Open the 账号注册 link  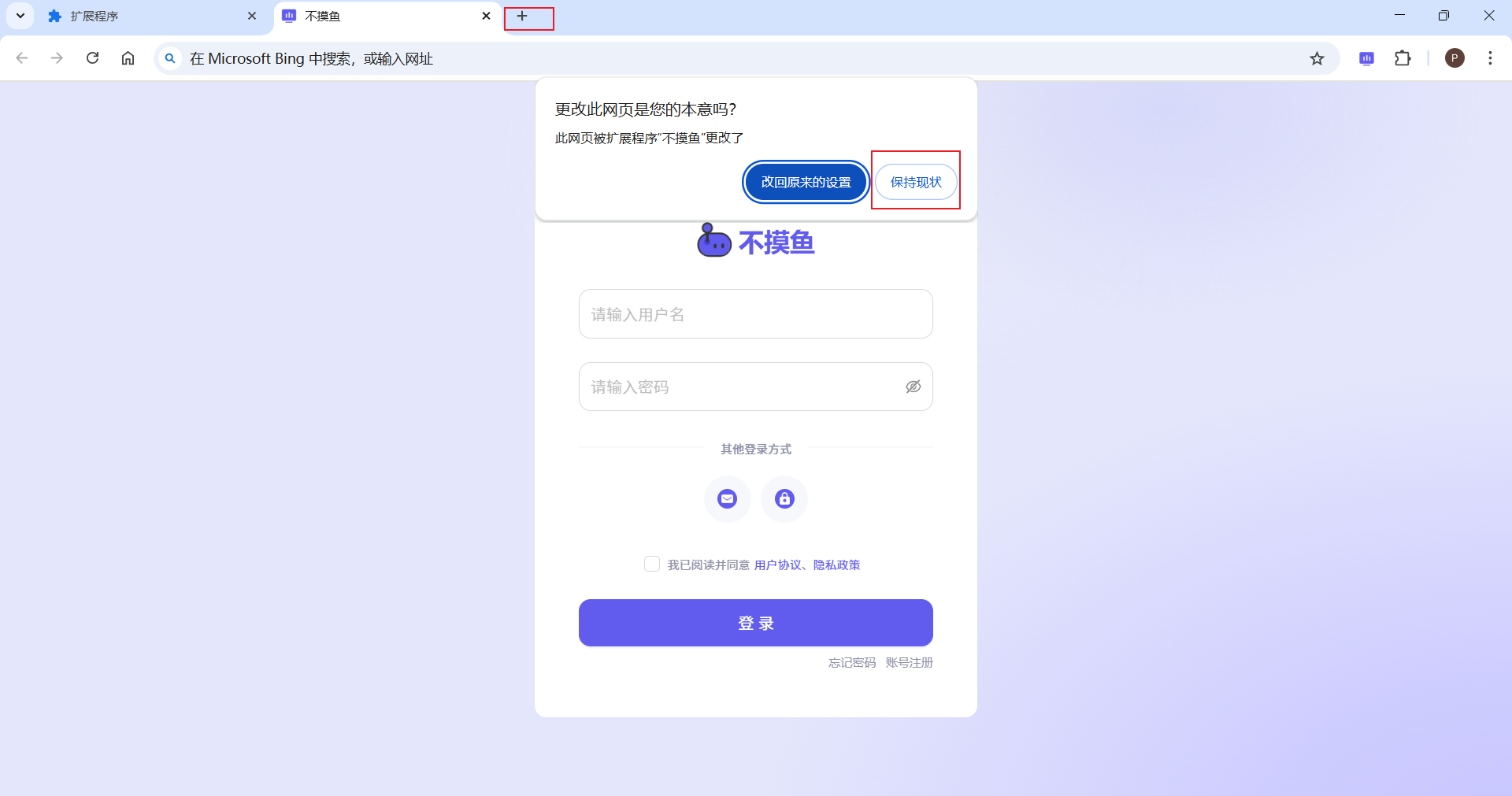tap(910, 663)
